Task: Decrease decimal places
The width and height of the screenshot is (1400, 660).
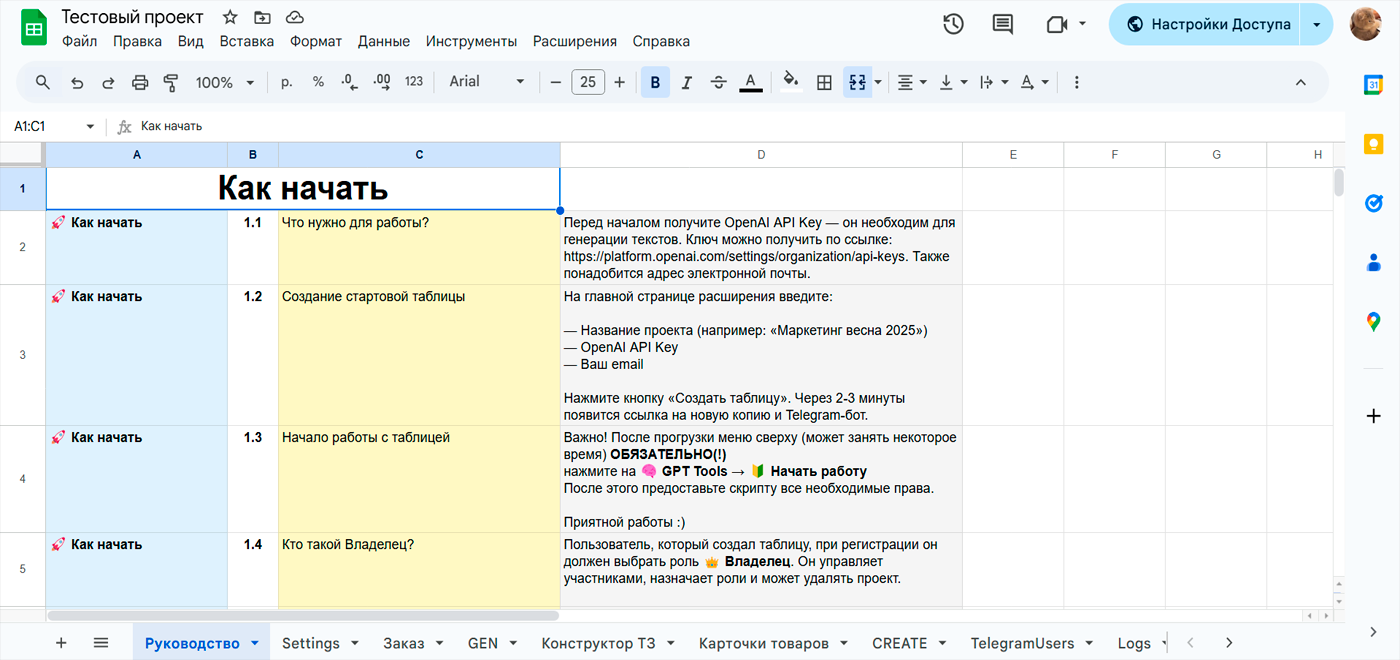Action: coord(349,82)
